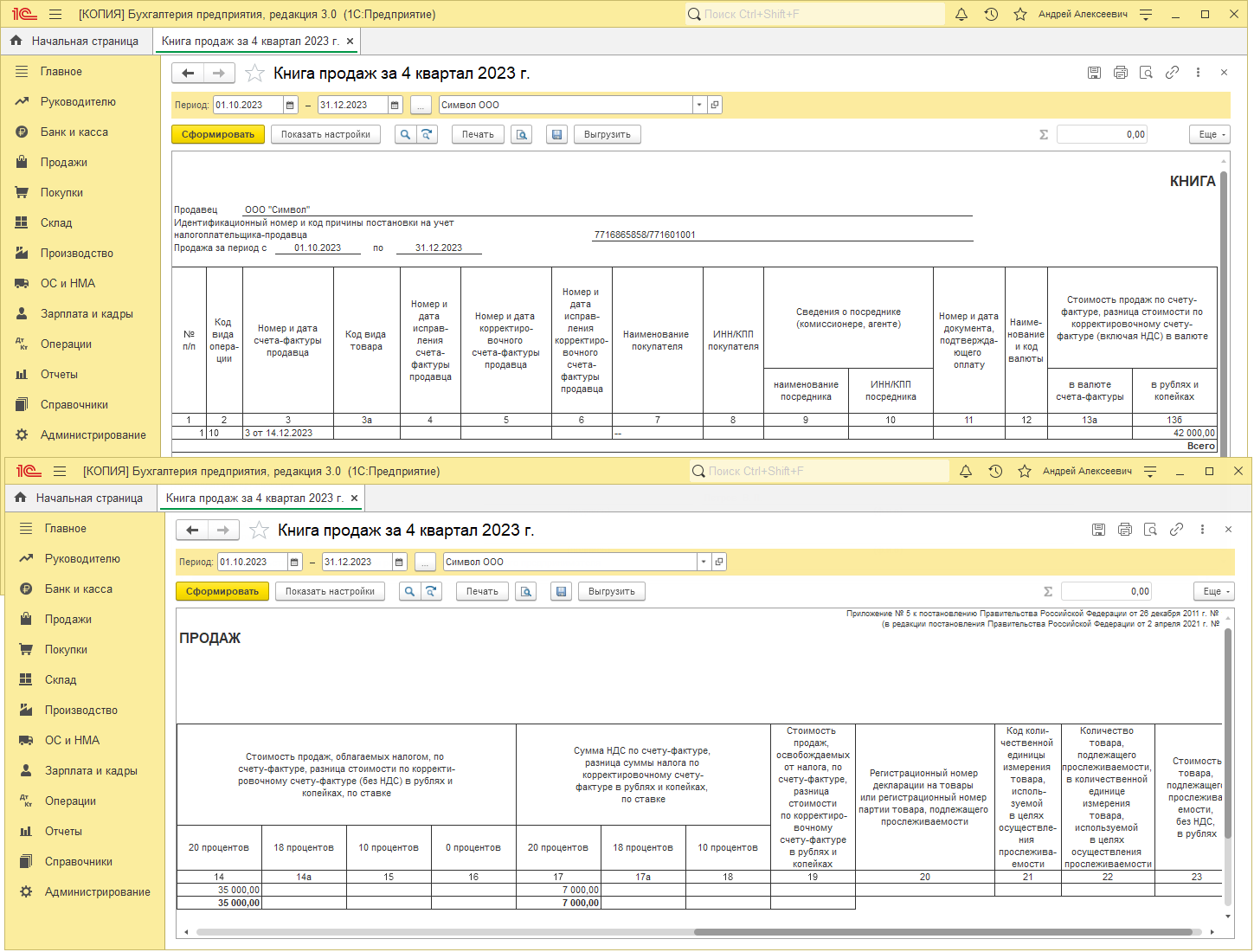Expand organization dropdown in bottom window
Image resolution: width=1254 pixels, height=952 pixels.
pos(704,562)
